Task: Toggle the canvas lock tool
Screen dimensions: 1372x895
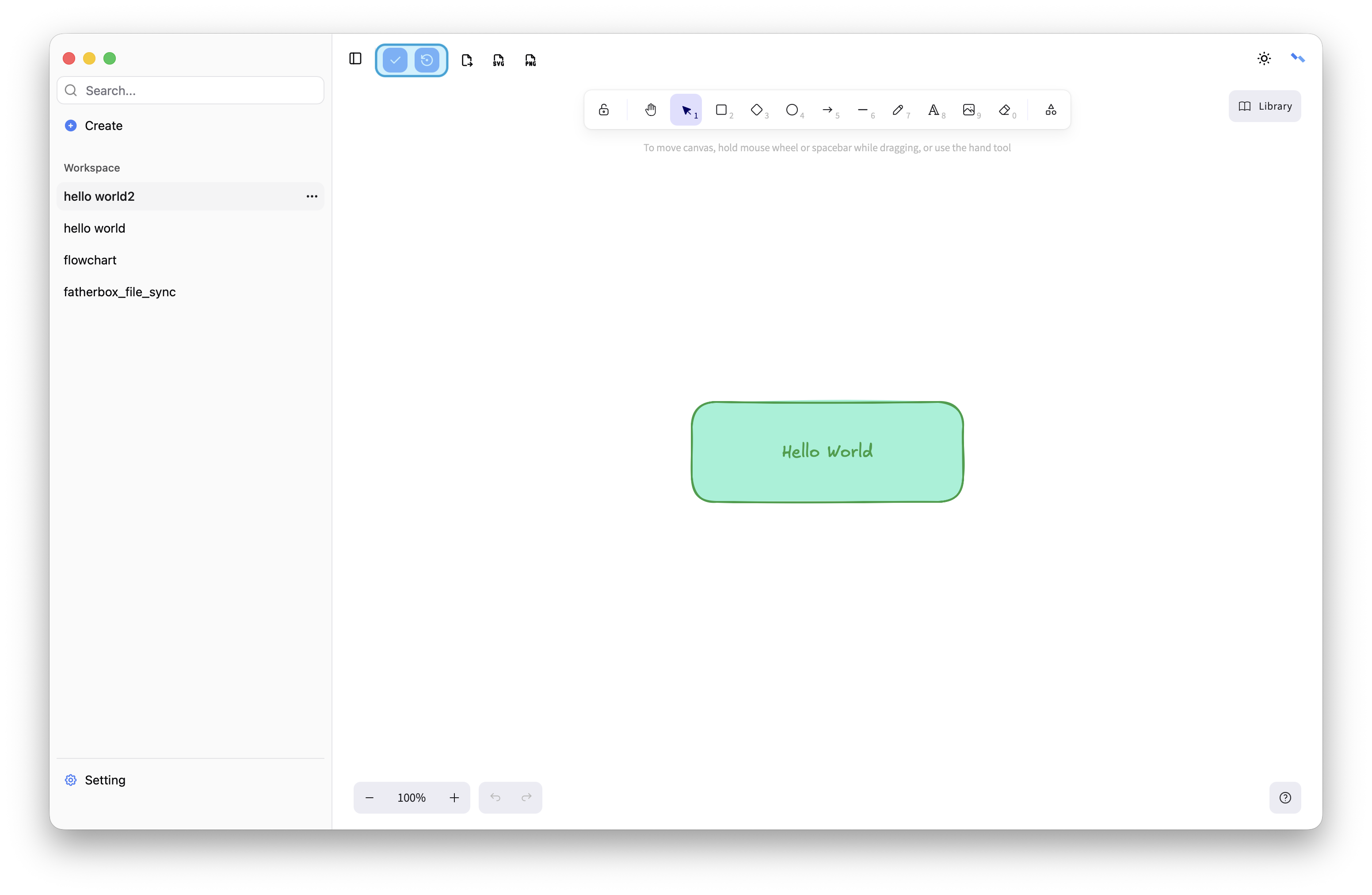Action: (x=603, y=110)
